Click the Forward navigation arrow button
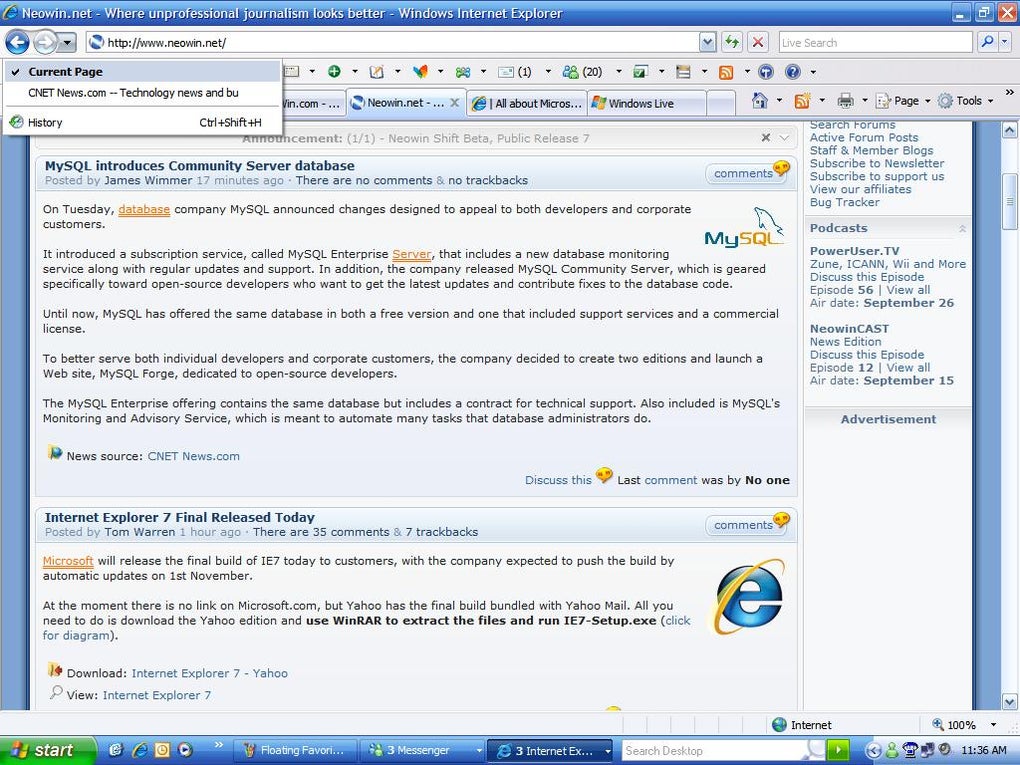Screen dimensions: 1020x765 pos(44,43)
